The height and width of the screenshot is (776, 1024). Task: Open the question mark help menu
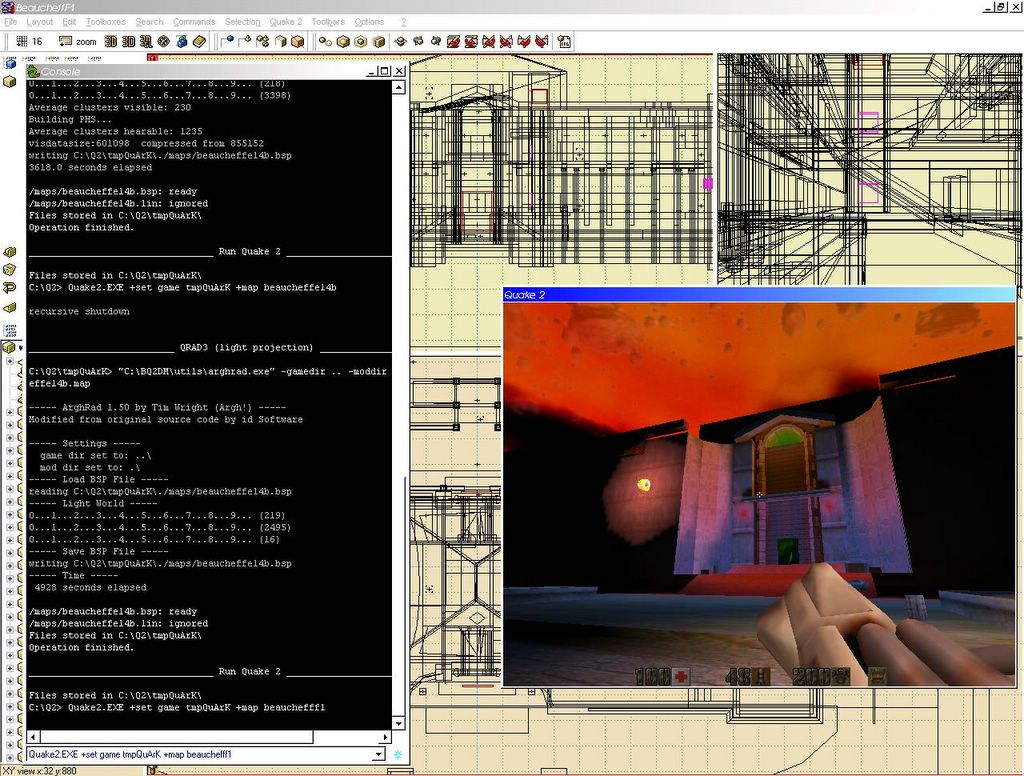pos(403,22)
